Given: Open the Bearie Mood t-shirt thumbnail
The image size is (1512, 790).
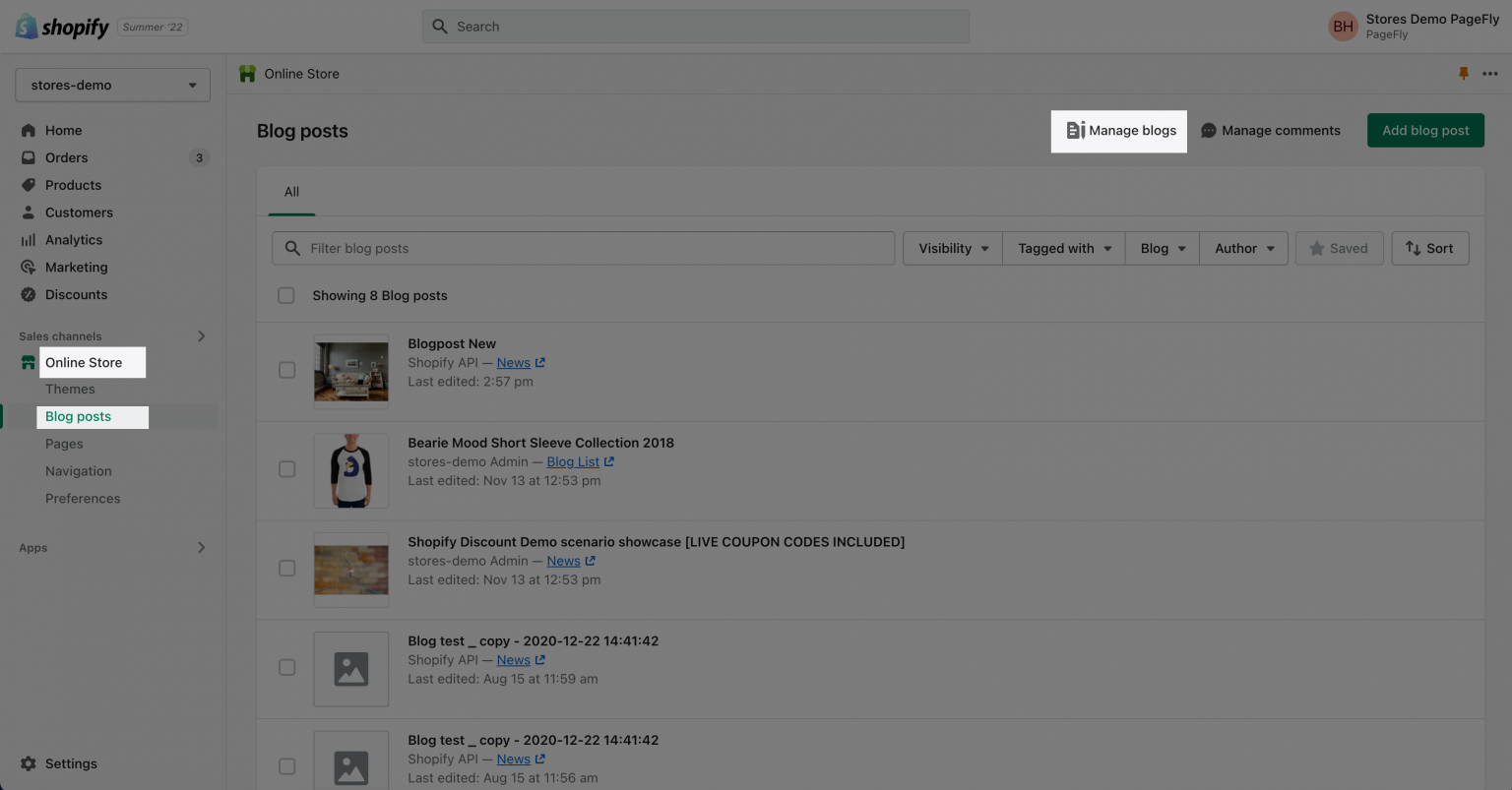Looking at the screenshot, I should point(351,470).
